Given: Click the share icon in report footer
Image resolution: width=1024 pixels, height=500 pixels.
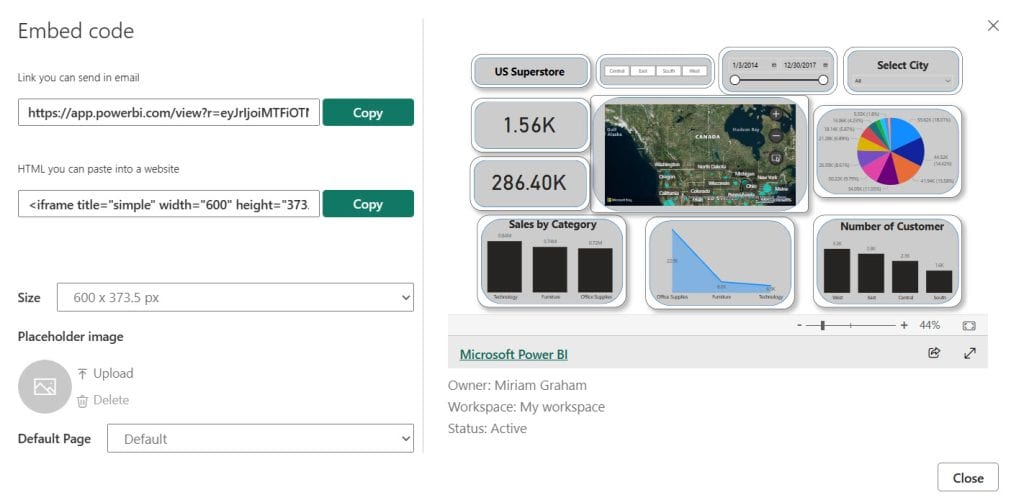Looking at the screenshot, I should (934, 353).
